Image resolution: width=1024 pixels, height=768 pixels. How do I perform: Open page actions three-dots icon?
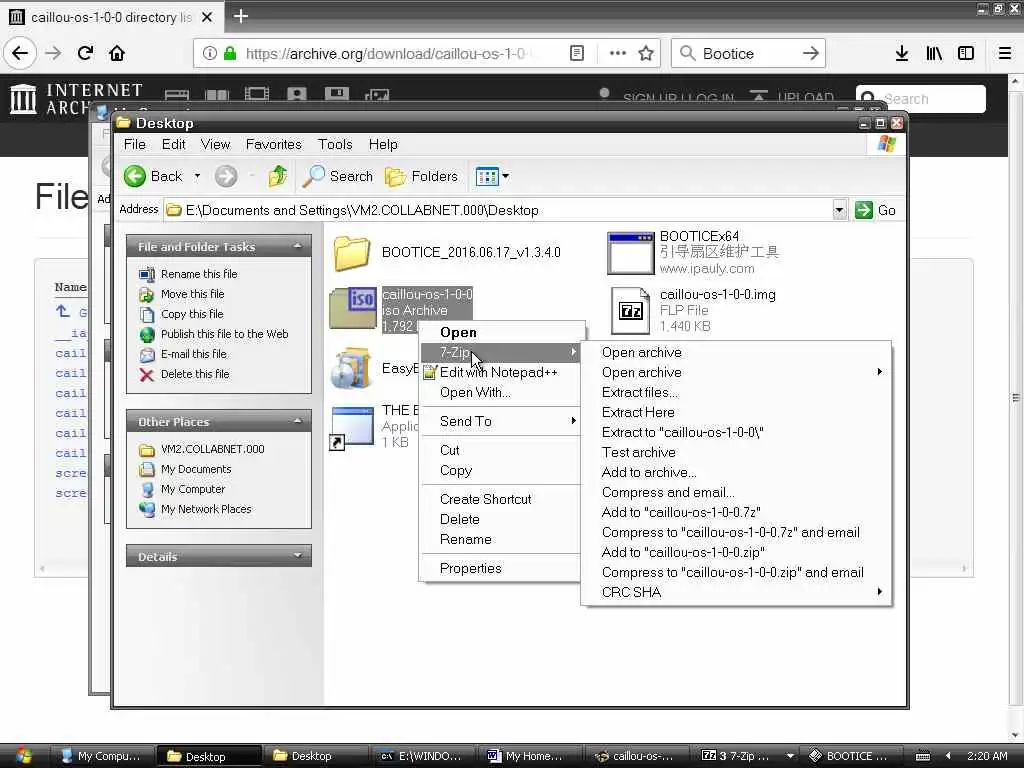(618, 54)
